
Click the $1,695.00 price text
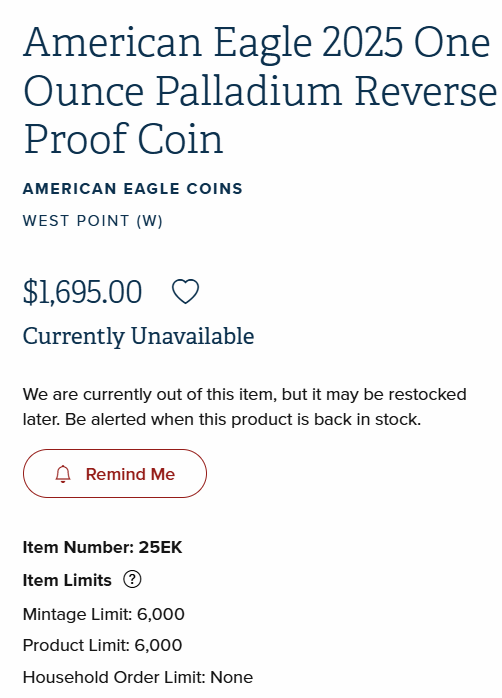click(x=82, y=292)
